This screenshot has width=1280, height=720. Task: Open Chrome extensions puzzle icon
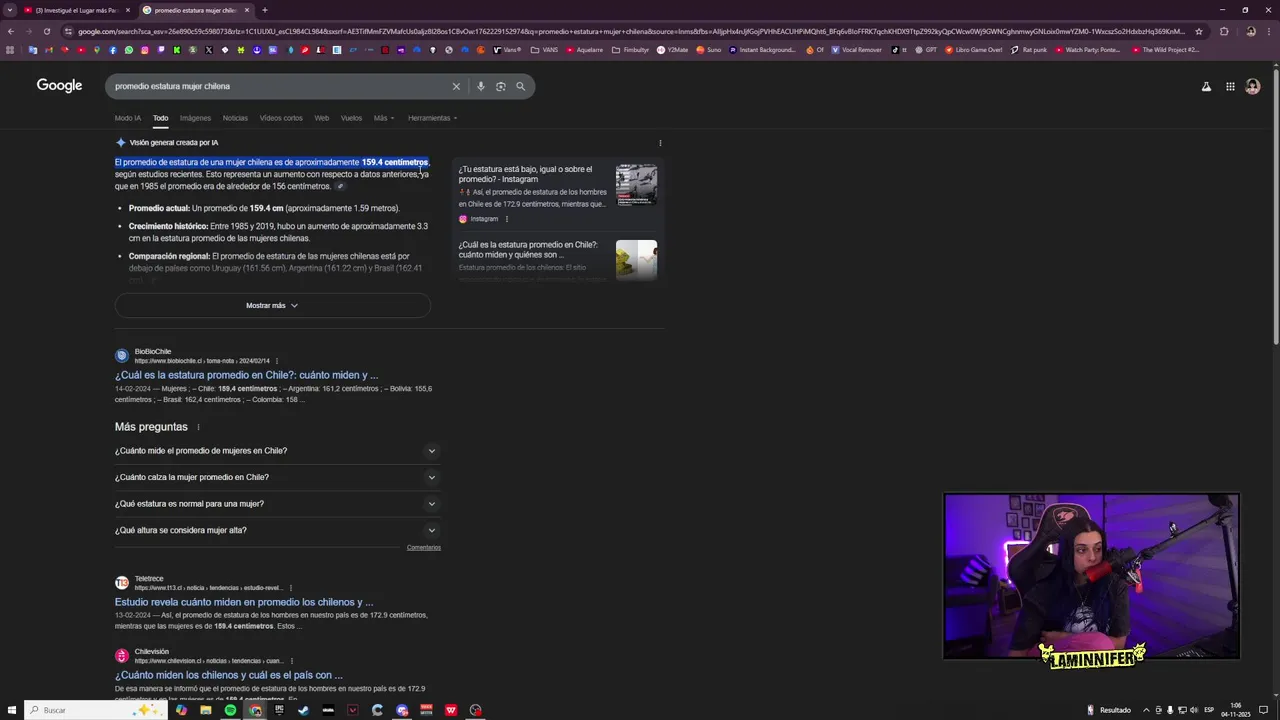pos(1224,31)
